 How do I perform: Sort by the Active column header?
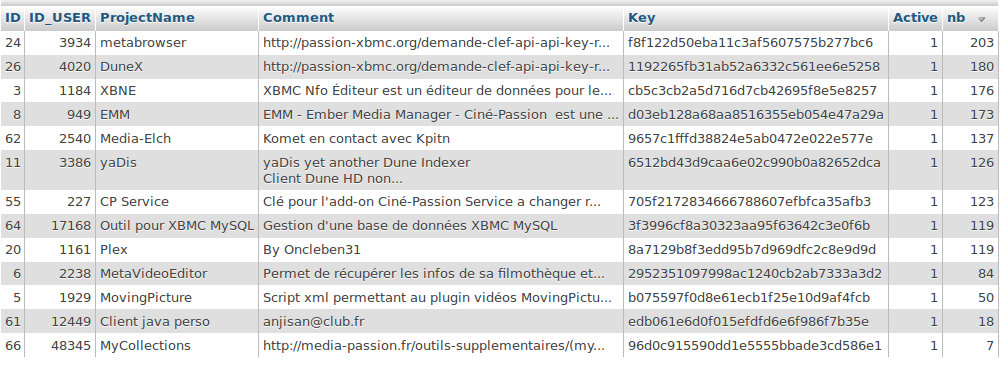(x=915, y=18)
